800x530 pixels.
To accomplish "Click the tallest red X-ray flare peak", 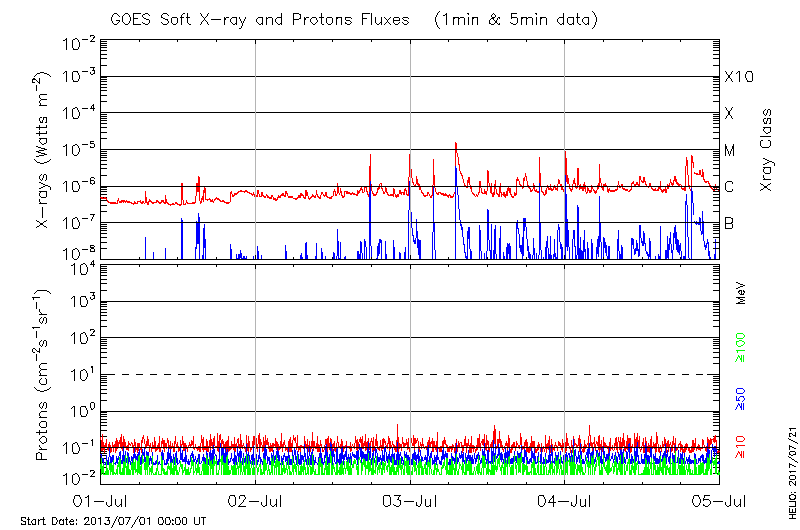I will coord(456,143).
